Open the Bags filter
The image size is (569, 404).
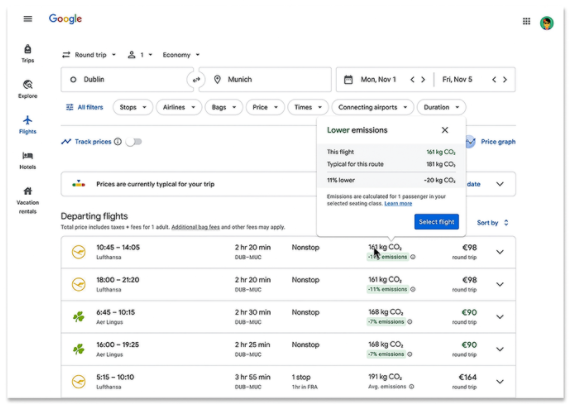pyautogui.click(x=224, y=107)
